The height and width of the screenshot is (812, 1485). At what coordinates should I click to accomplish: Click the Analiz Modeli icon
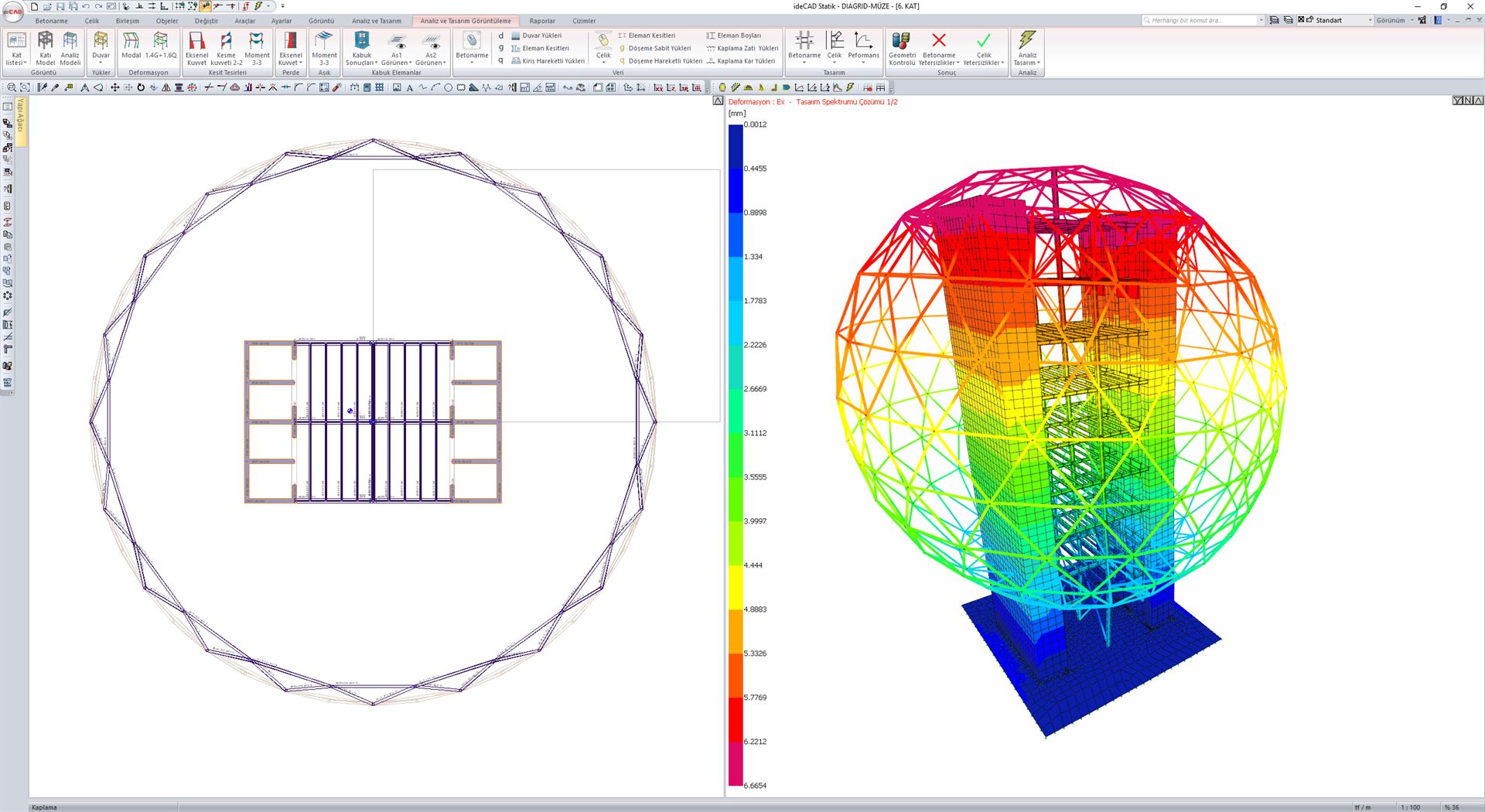coord(70,48)
